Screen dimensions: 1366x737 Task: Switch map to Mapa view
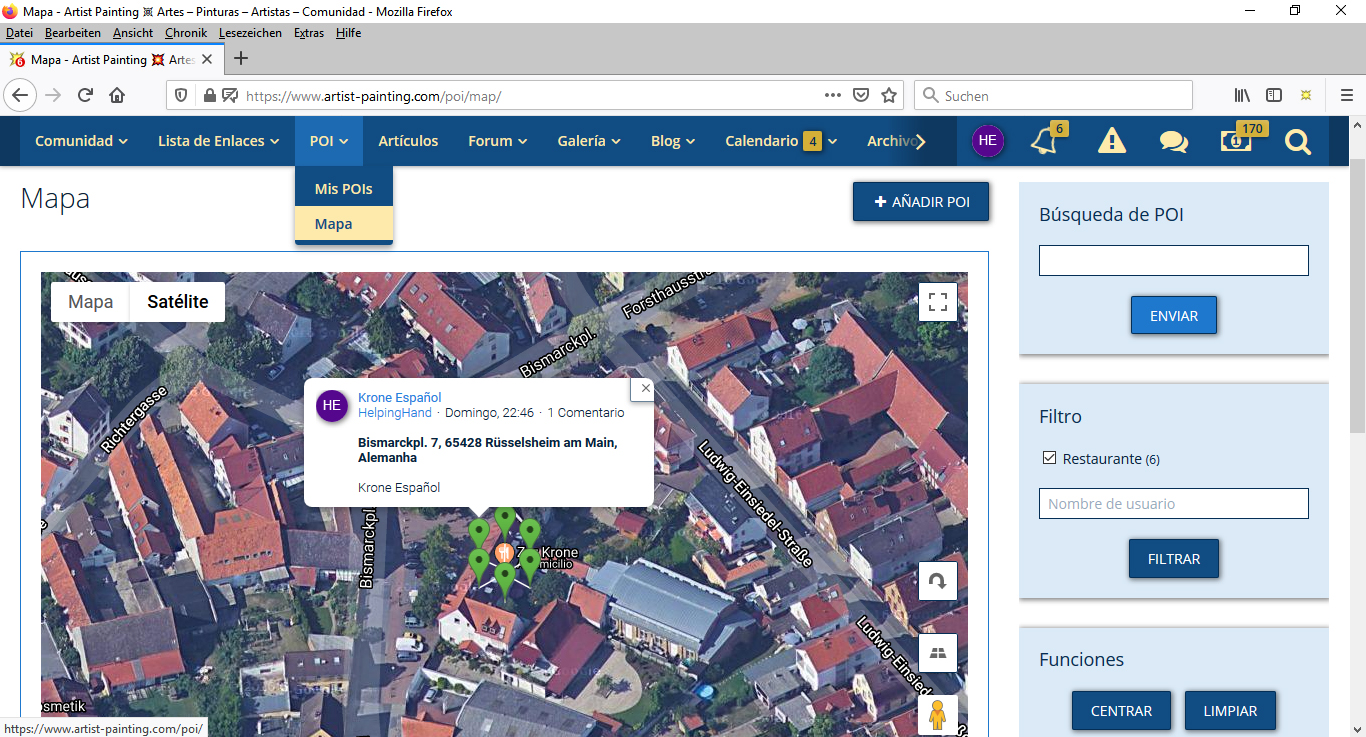tap(90, 302)
